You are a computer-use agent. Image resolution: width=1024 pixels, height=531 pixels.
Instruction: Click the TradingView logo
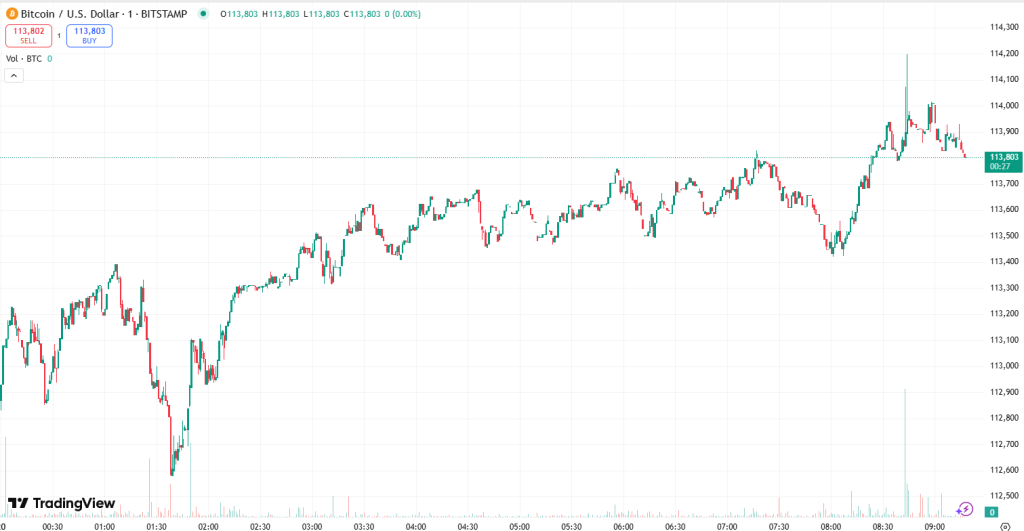click(x=61, y=503)
